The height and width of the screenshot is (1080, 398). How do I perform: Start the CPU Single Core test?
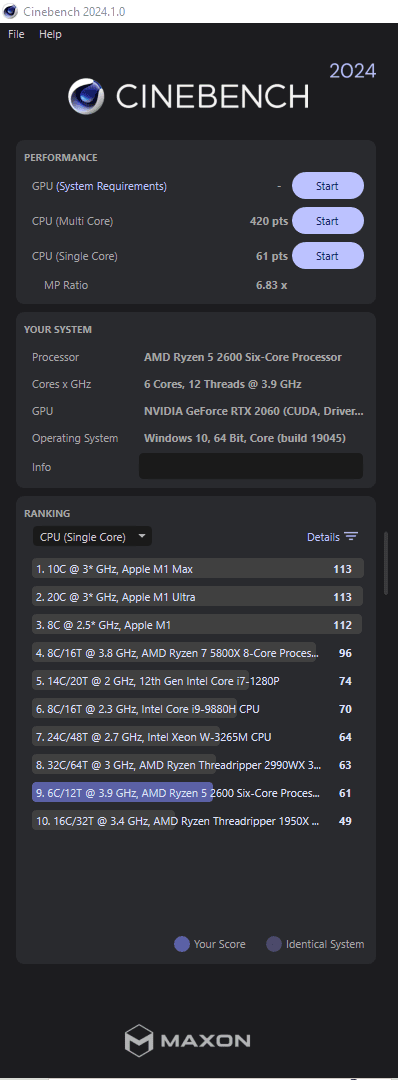point(328,256)
